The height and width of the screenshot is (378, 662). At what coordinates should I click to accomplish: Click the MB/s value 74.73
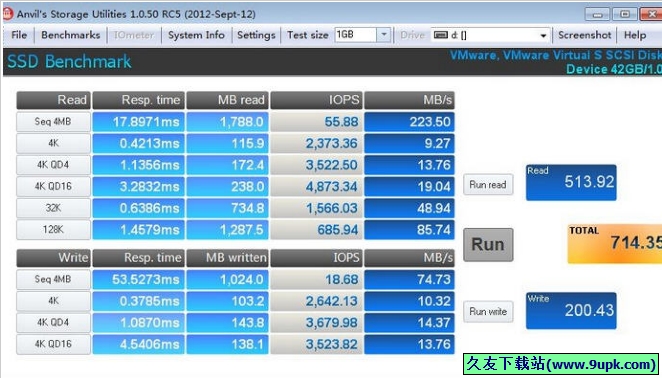409,279
